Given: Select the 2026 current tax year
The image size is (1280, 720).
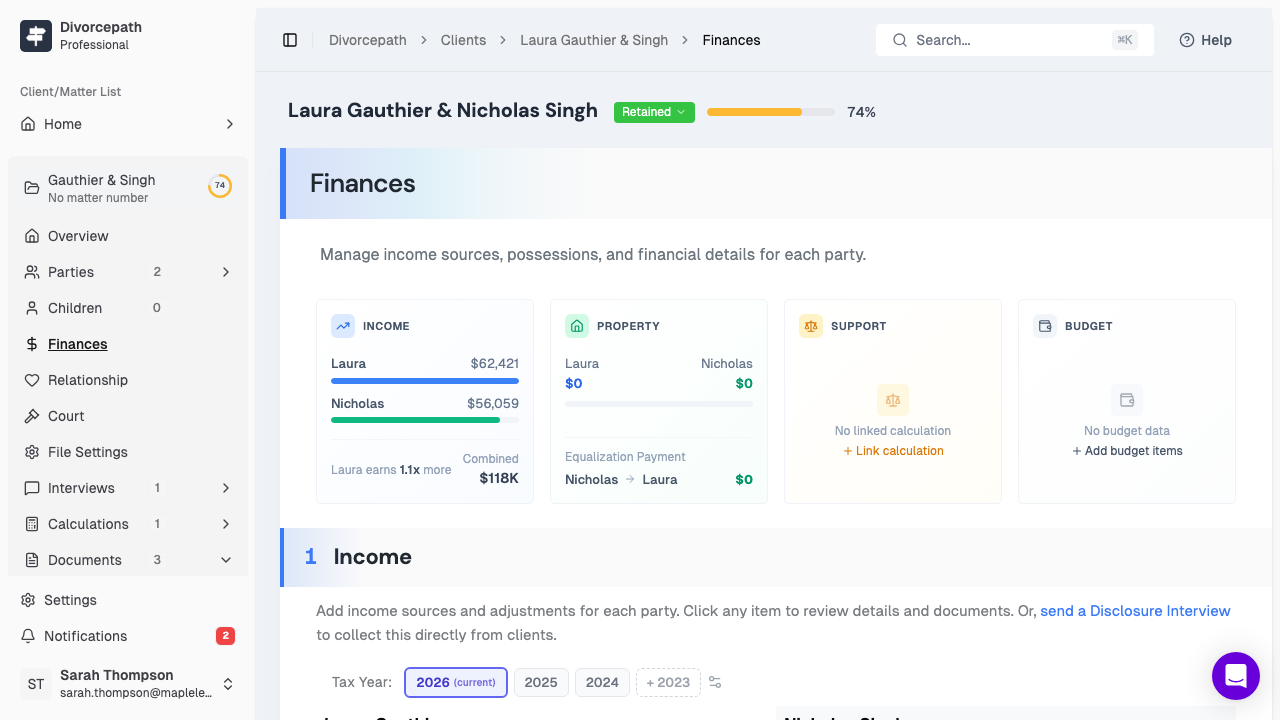Looking at the screenshot, I should 456,682.
